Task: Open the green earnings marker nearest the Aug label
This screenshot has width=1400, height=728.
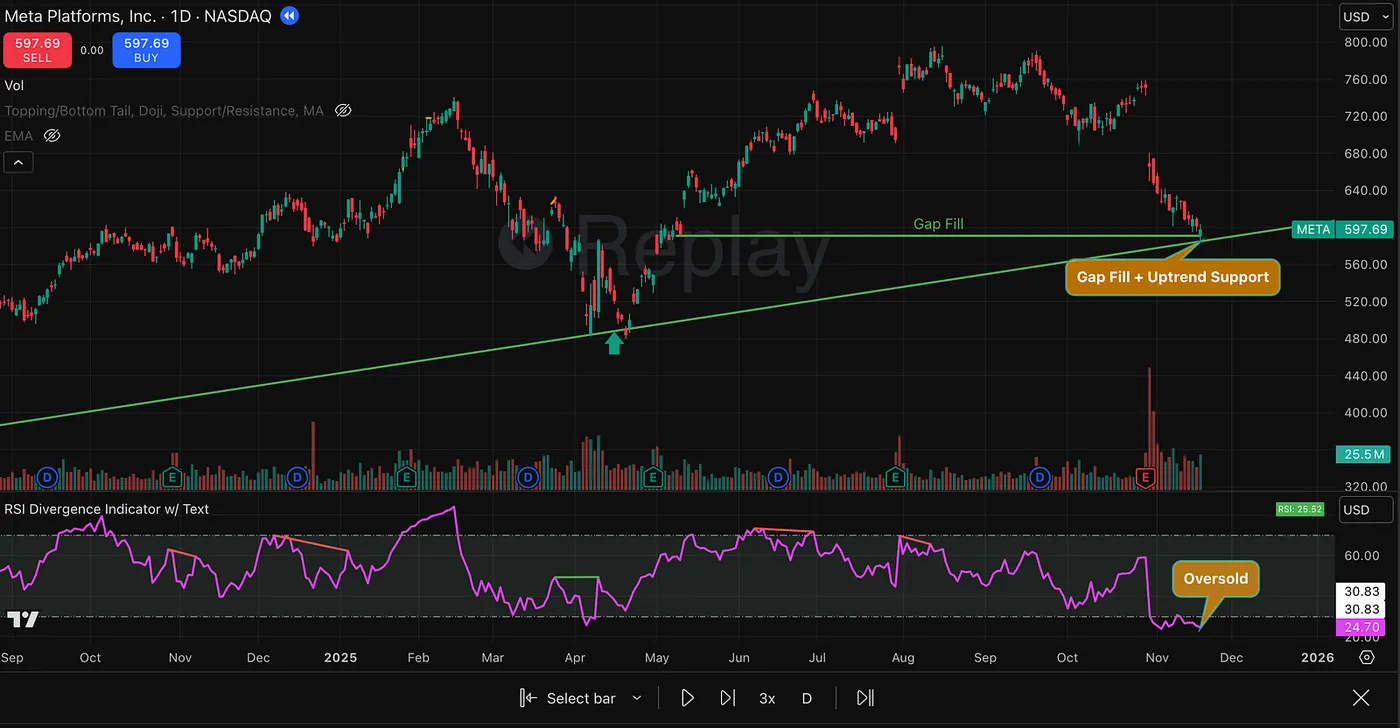Action: click(896, 477)
